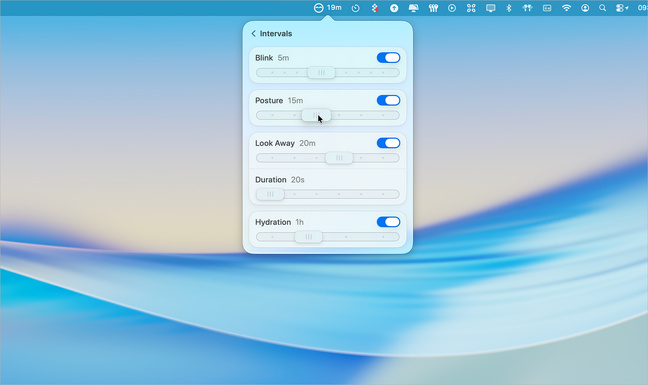Switch off the Hydration reminder
The width and height of the screenshot is (648, 385).
coord(388,222)
